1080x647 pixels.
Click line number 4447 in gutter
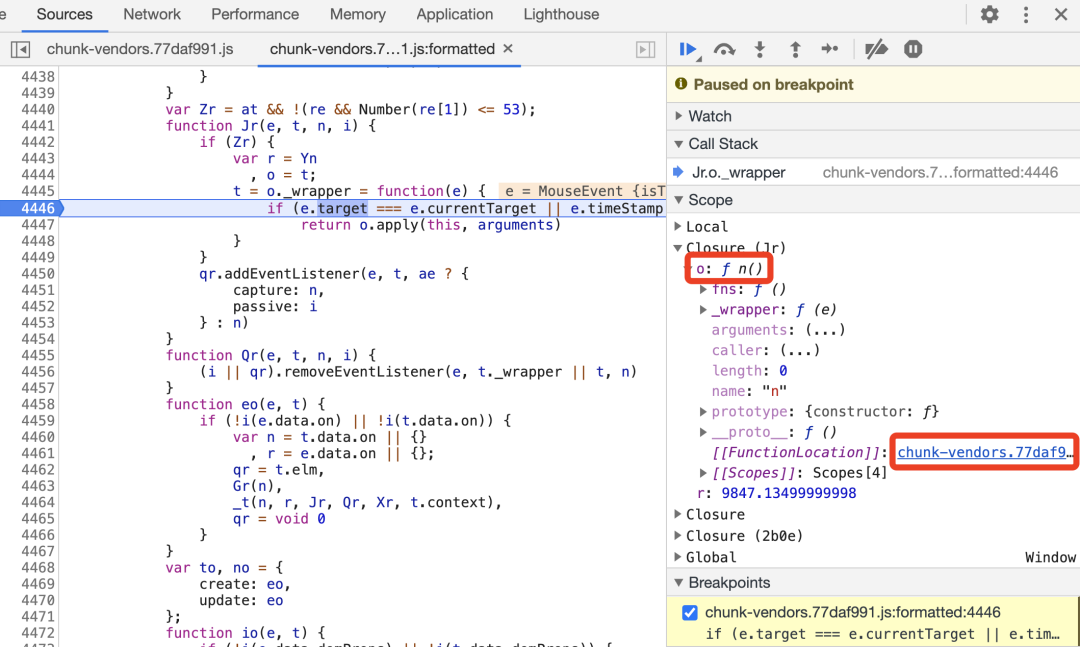38,225
